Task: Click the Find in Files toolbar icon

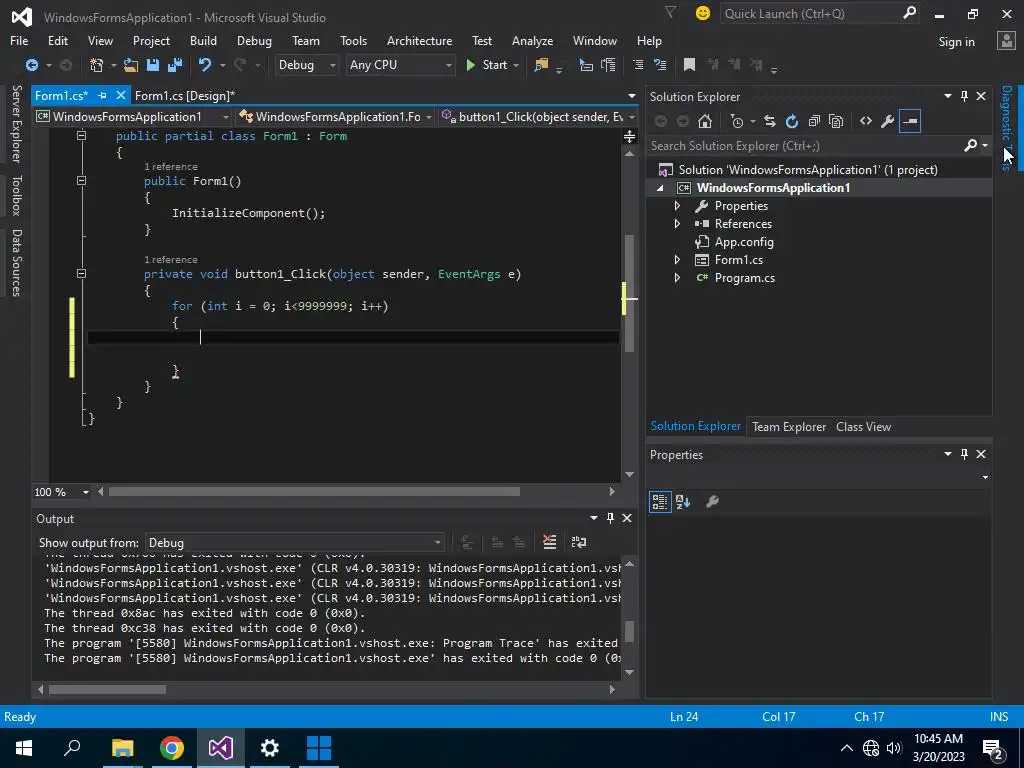Action: (x=541, y=65)
